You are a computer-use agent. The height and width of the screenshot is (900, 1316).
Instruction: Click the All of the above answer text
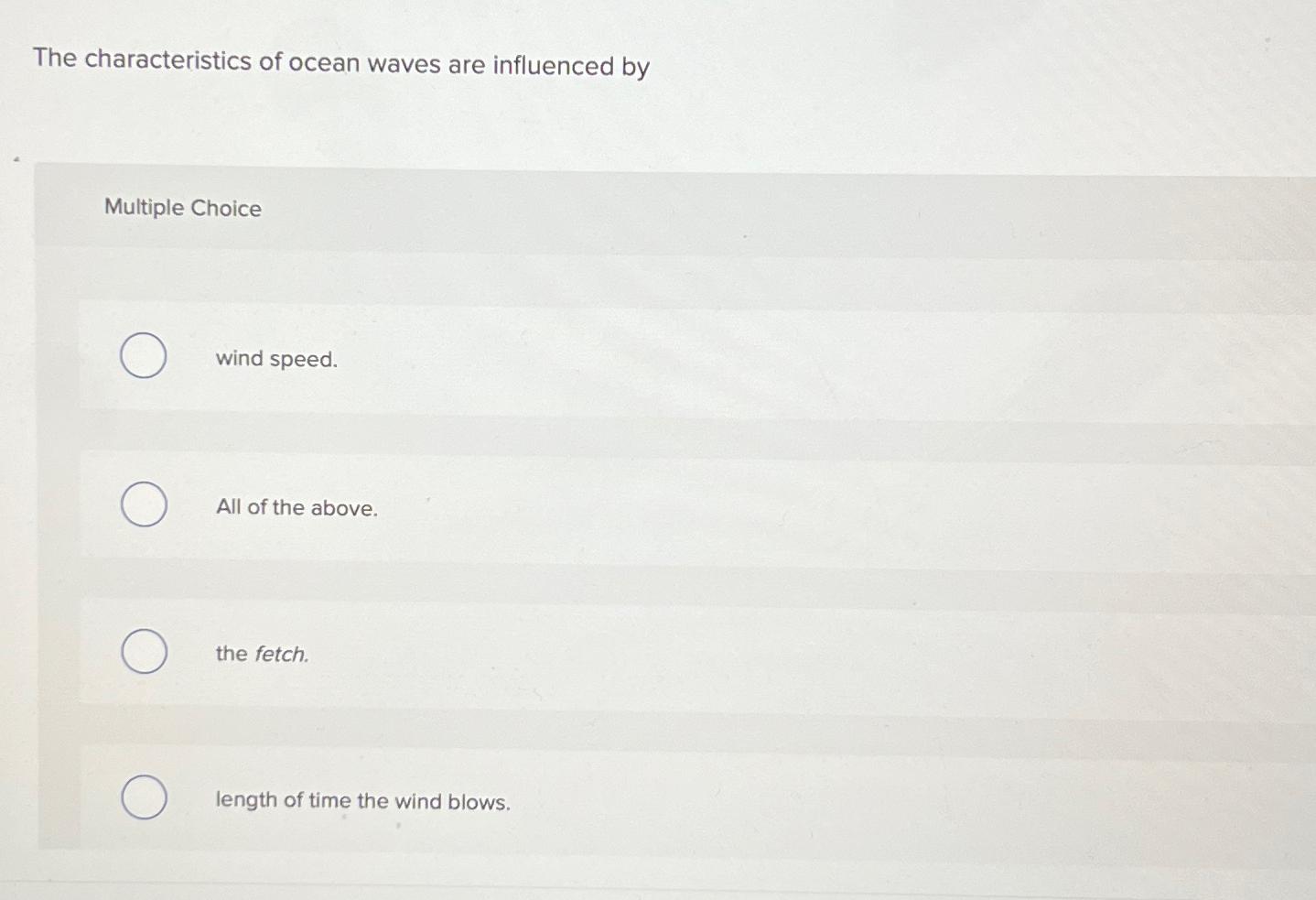point(297,507)
